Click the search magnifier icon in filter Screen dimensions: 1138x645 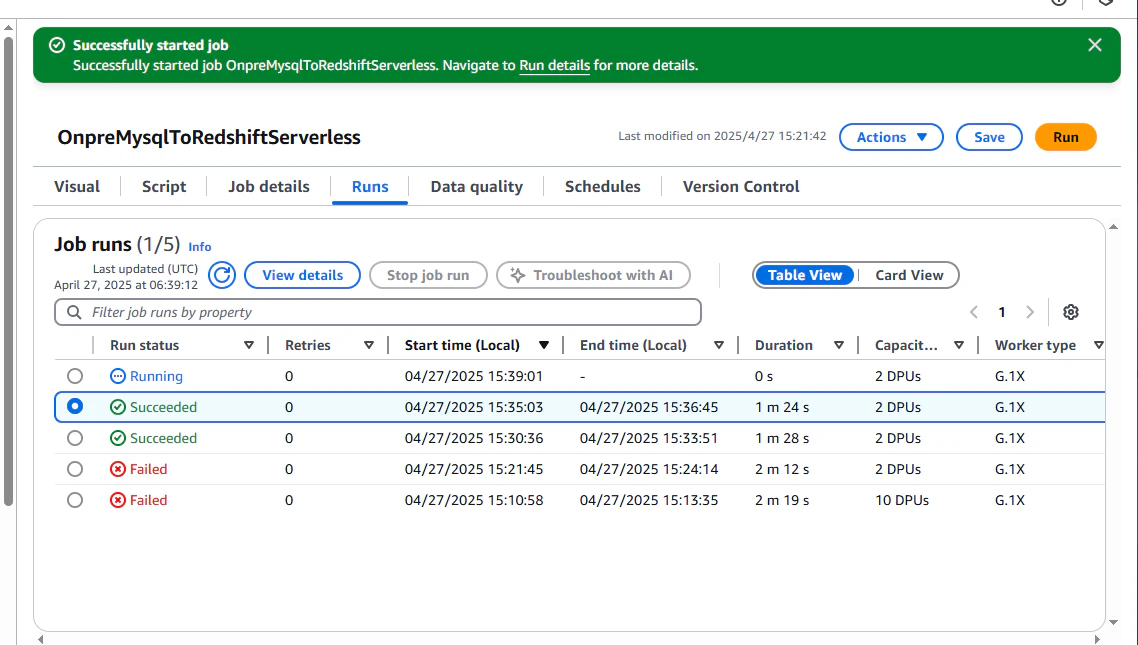pos(74,312)
